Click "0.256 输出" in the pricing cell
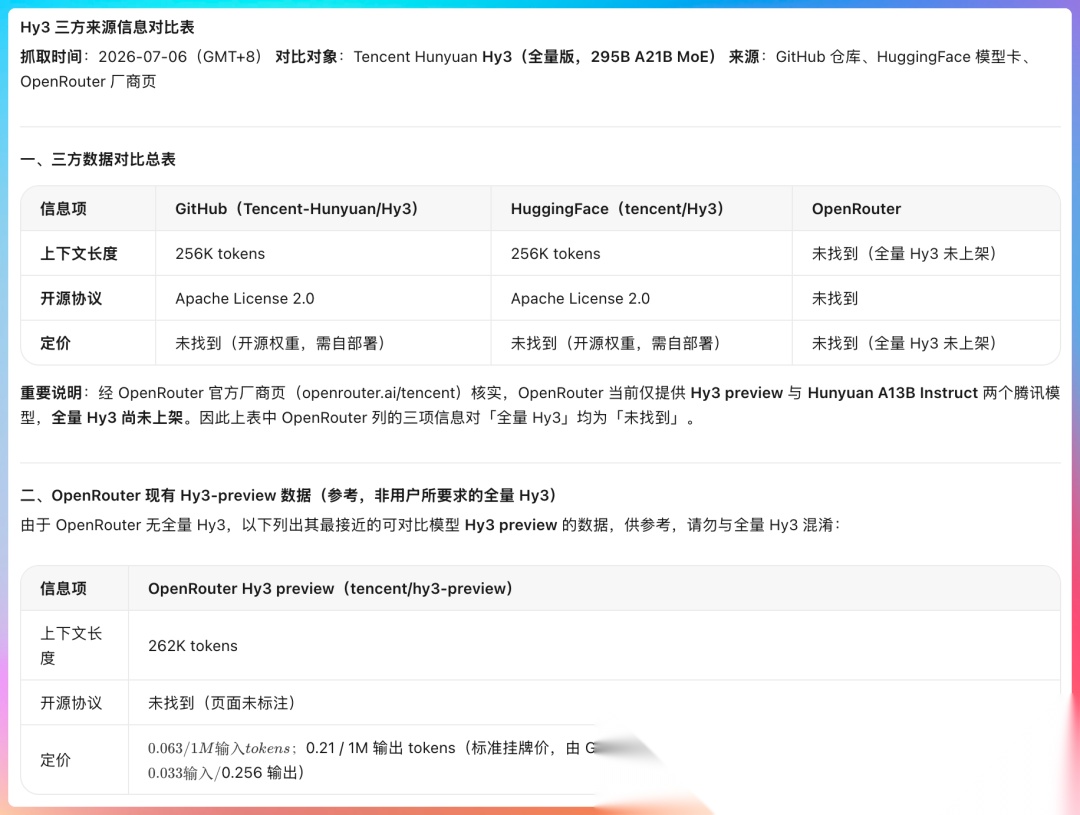The width and height of the screenshot is (1080, 815). coord(258,773)
